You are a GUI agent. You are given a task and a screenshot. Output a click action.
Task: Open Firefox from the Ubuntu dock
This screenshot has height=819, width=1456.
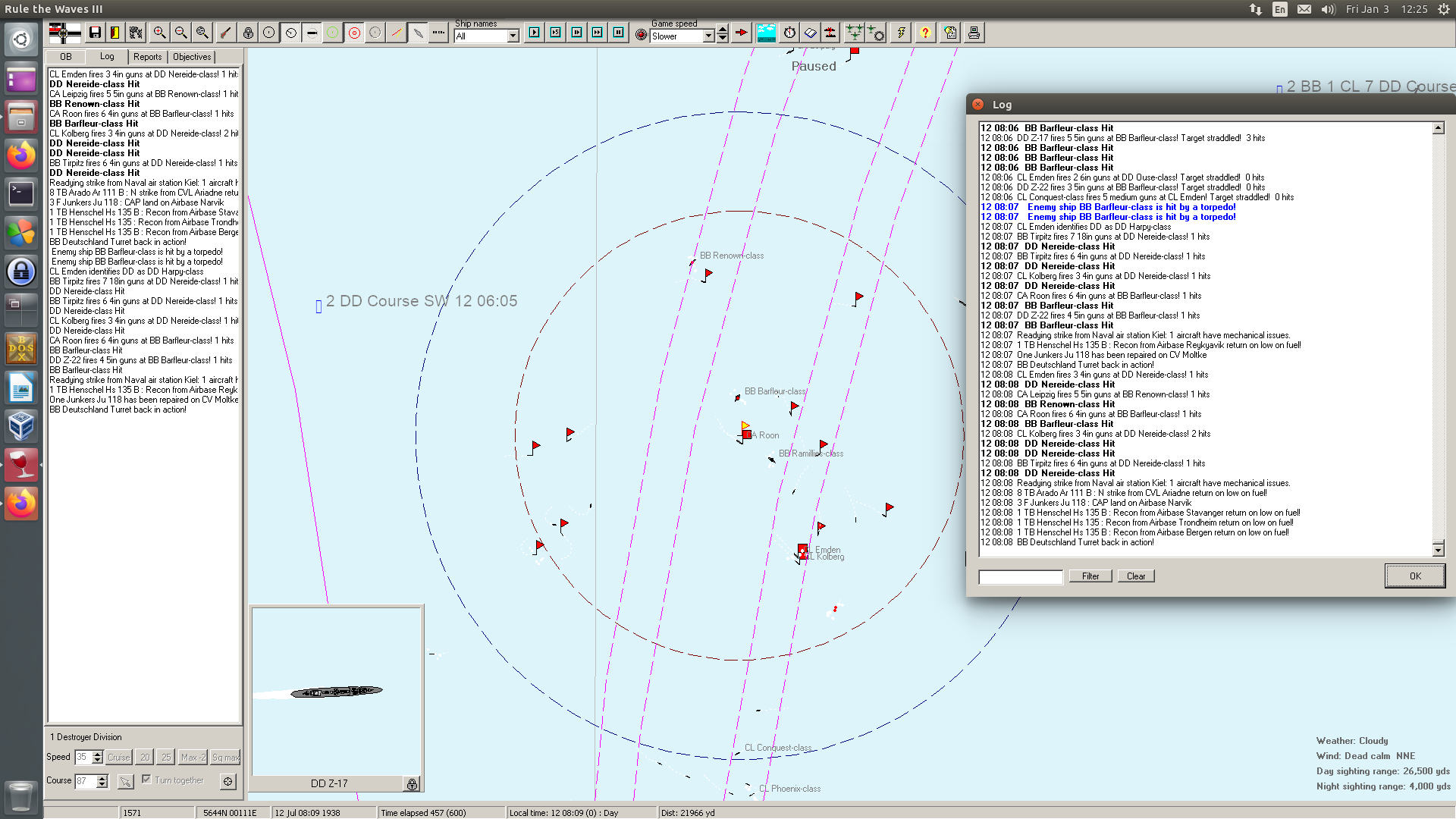(x=21, y=155)
